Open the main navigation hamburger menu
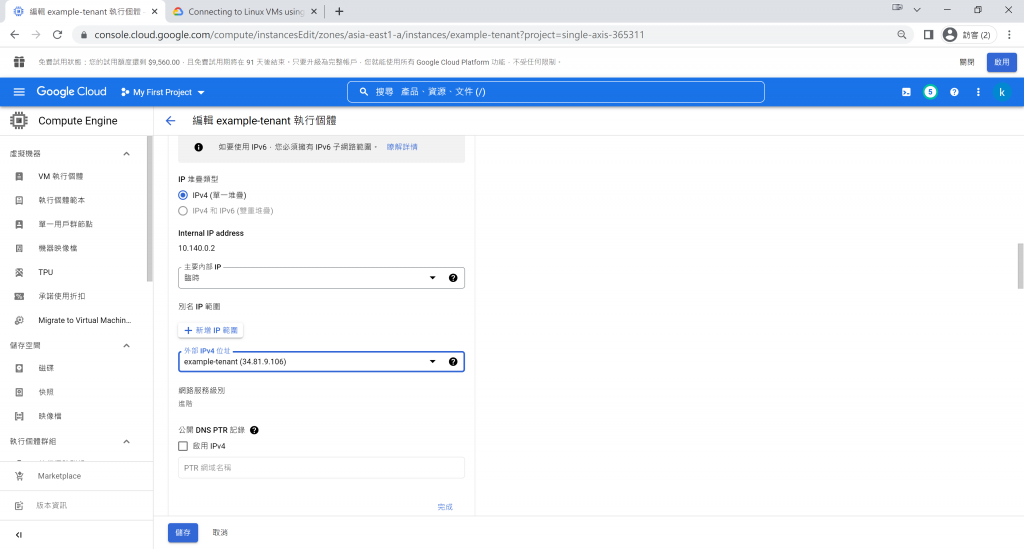 click(19, 92)
